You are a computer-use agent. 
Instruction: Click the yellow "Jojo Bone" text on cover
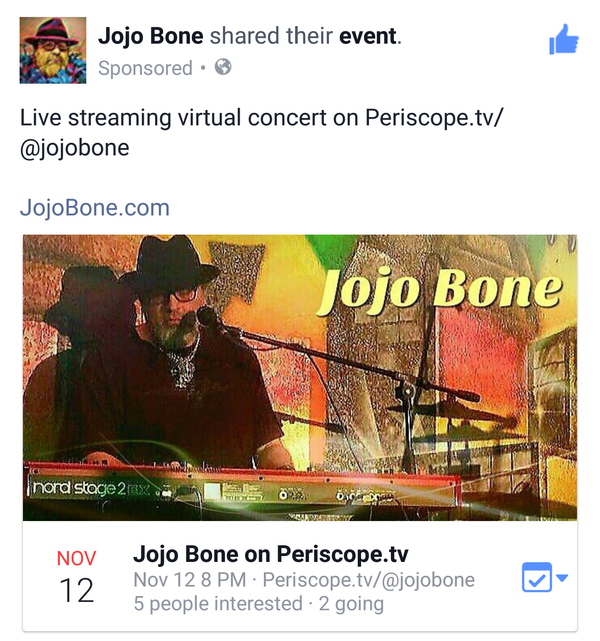coord(440,290)
